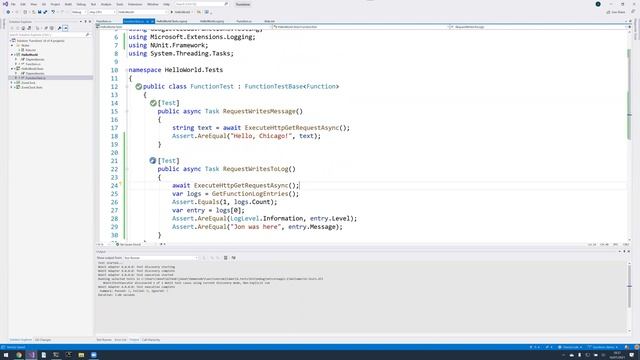Open the Show output from dropdown
This screenshot has height=360, width=640.
coord(161,258)
